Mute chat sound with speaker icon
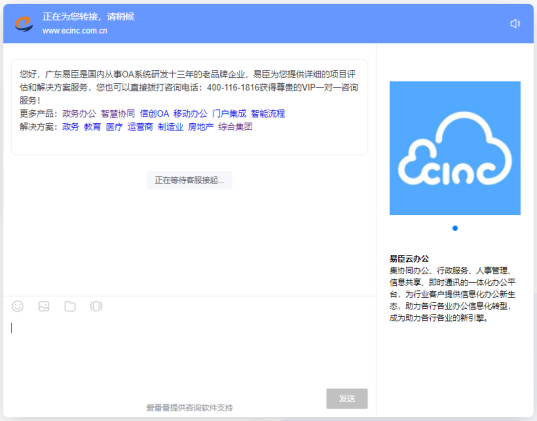Viewport: 537px width, 421px height. (x=515, y=24)
